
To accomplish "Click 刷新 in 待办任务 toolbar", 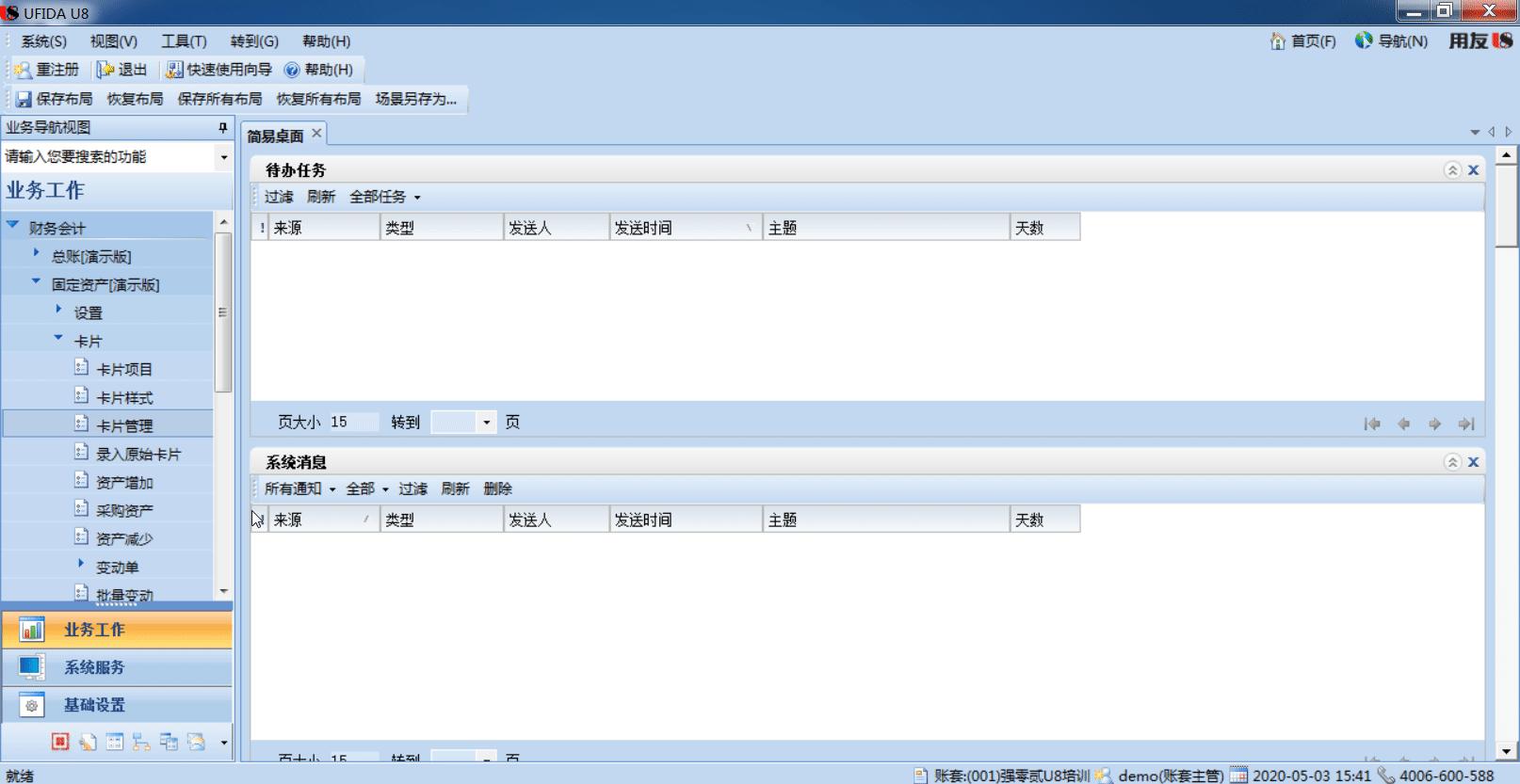I will (321, 197).
